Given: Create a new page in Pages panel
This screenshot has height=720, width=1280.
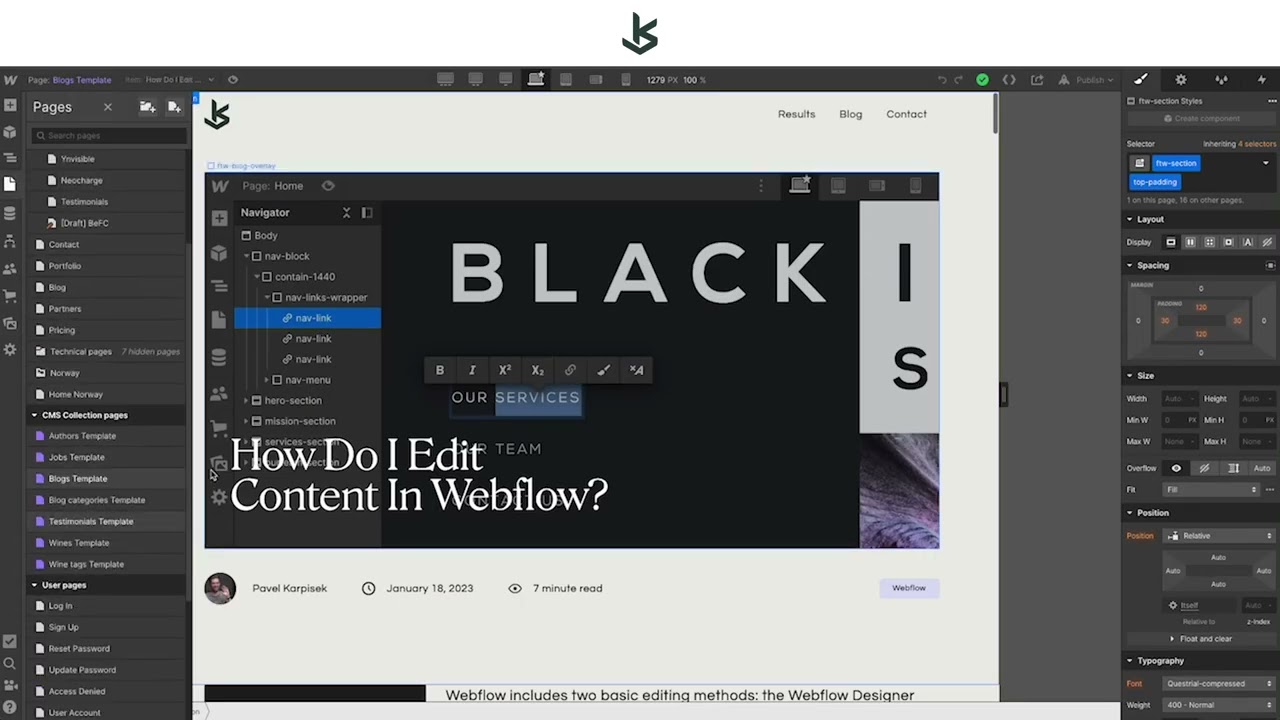Looking at the screenshot, I should pyautogui.click(x=174, y=107).
